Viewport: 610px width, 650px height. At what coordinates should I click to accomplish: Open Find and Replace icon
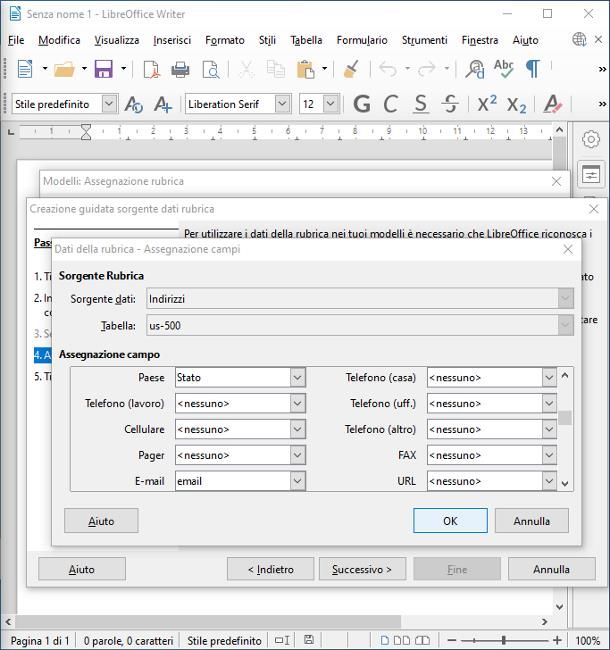475,69
